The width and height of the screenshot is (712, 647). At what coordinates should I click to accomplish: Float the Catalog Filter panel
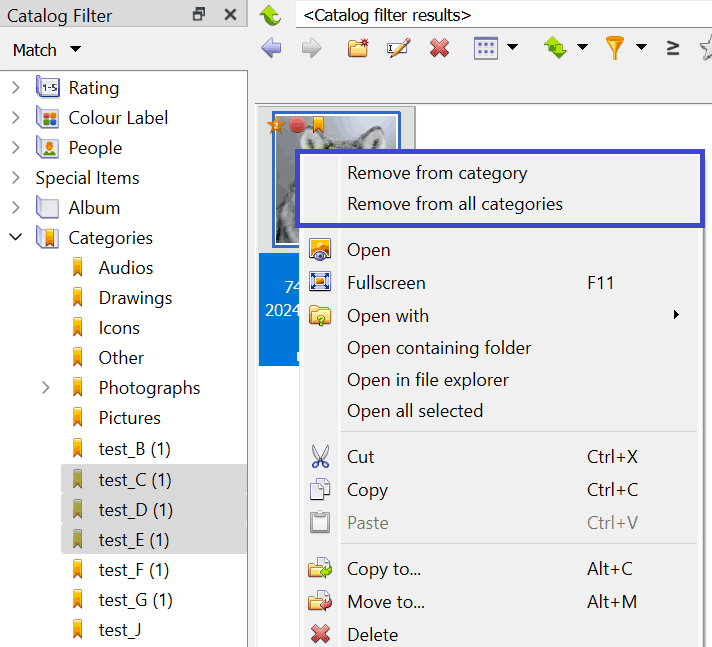199,15
